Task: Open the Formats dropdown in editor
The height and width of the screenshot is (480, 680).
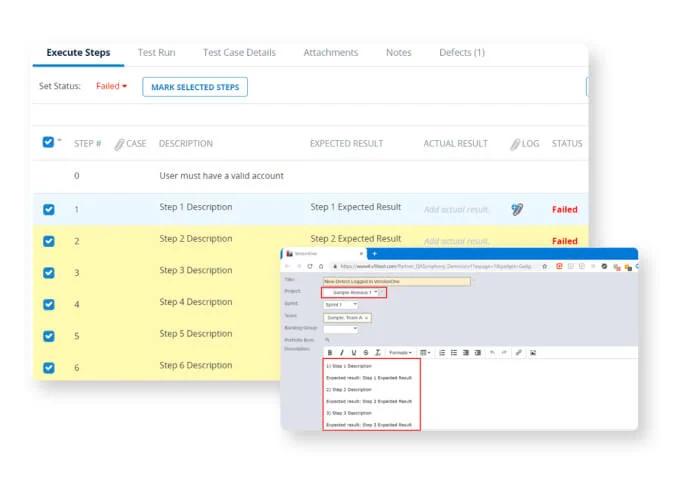Action: pyautogui.click(x=399, y=352)
